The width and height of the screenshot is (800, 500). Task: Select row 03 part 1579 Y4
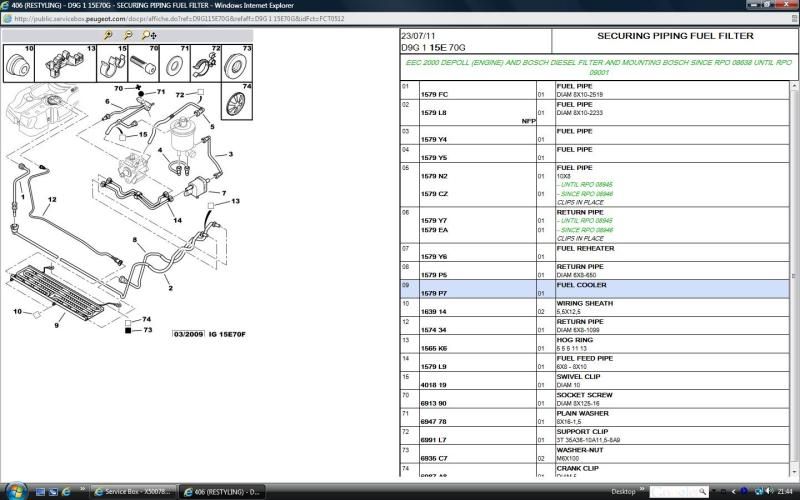pos(595,135)
